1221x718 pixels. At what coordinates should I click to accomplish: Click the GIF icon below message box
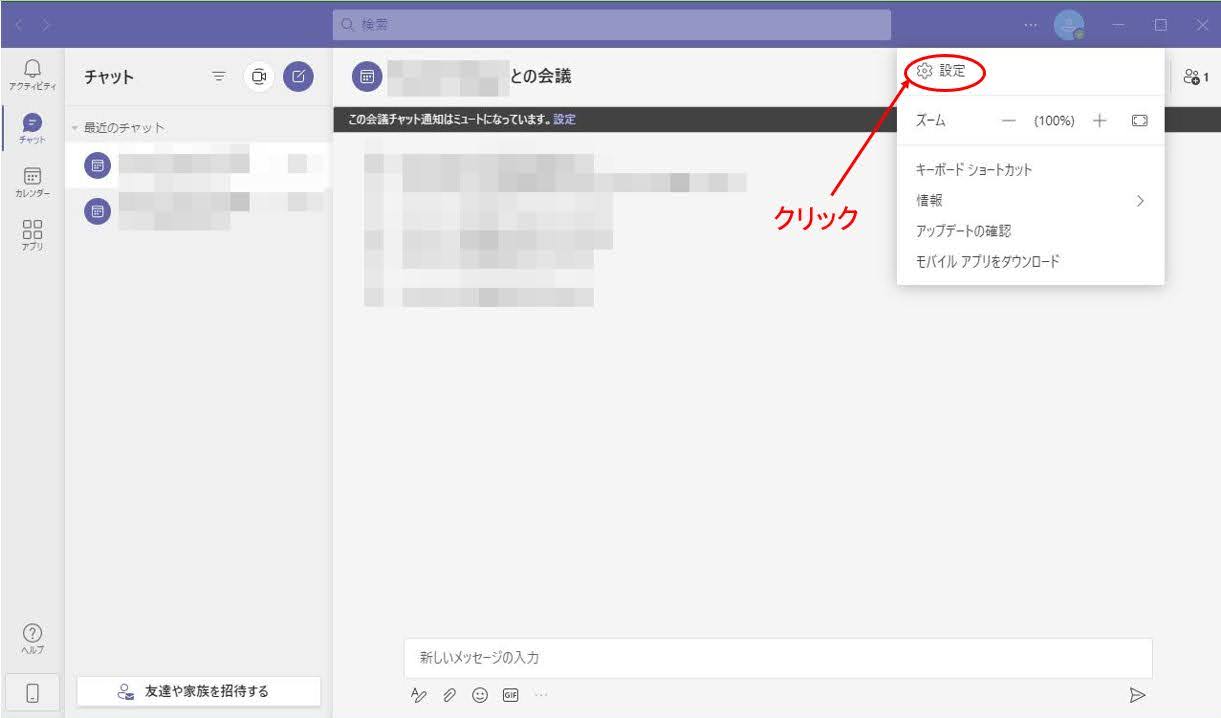(x=510, y=694)
